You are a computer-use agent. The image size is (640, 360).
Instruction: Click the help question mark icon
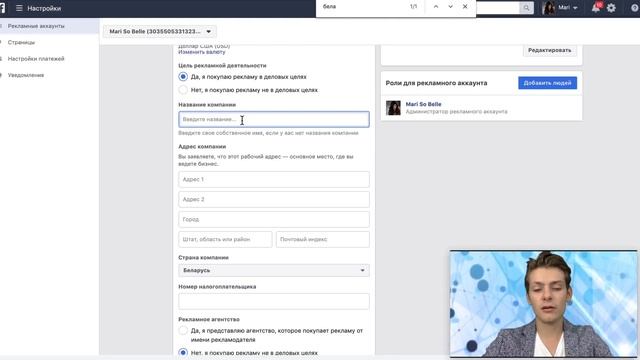click(x=635, y=8)
